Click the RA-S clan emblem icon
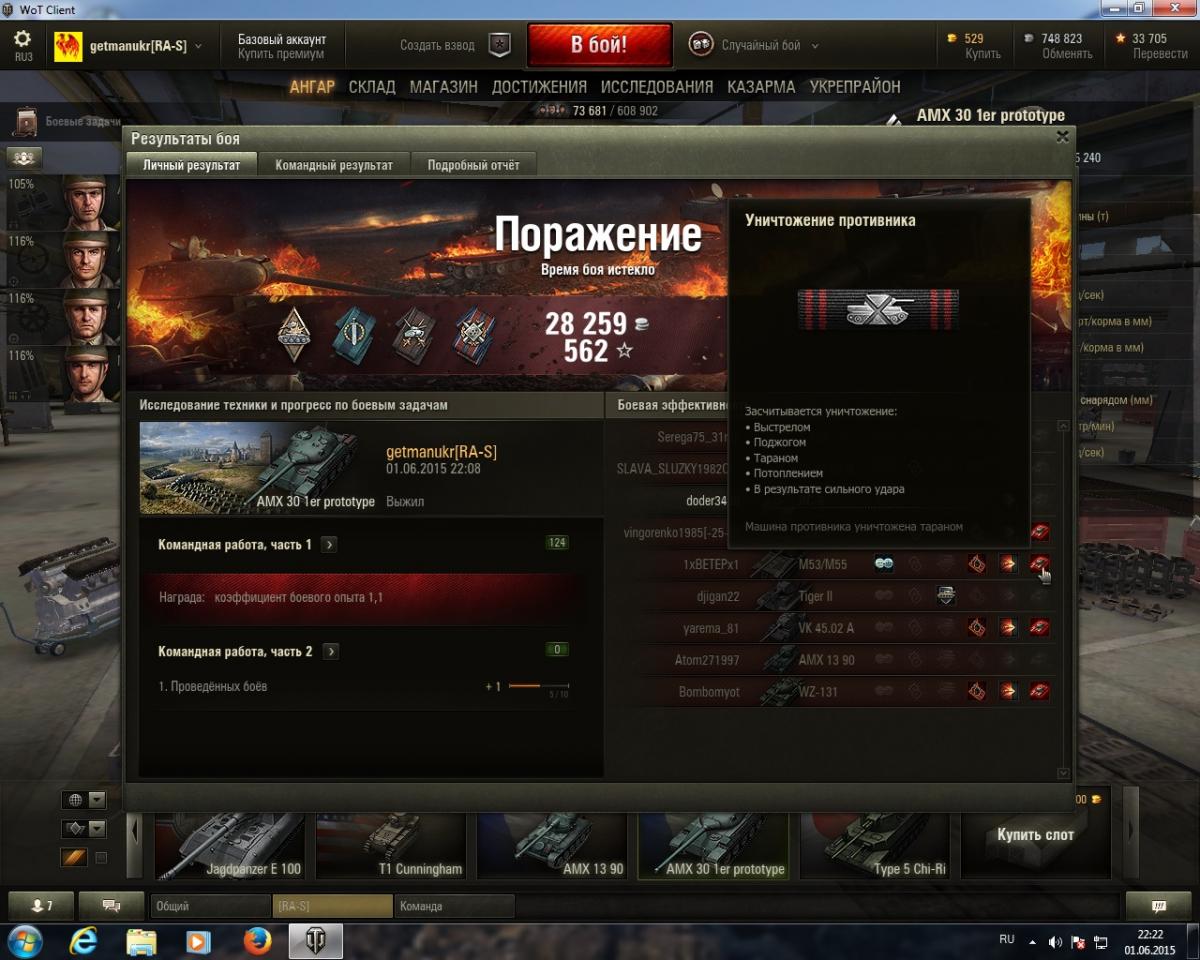This screenshot has height=960, width=1200. [x=68, y=46]
